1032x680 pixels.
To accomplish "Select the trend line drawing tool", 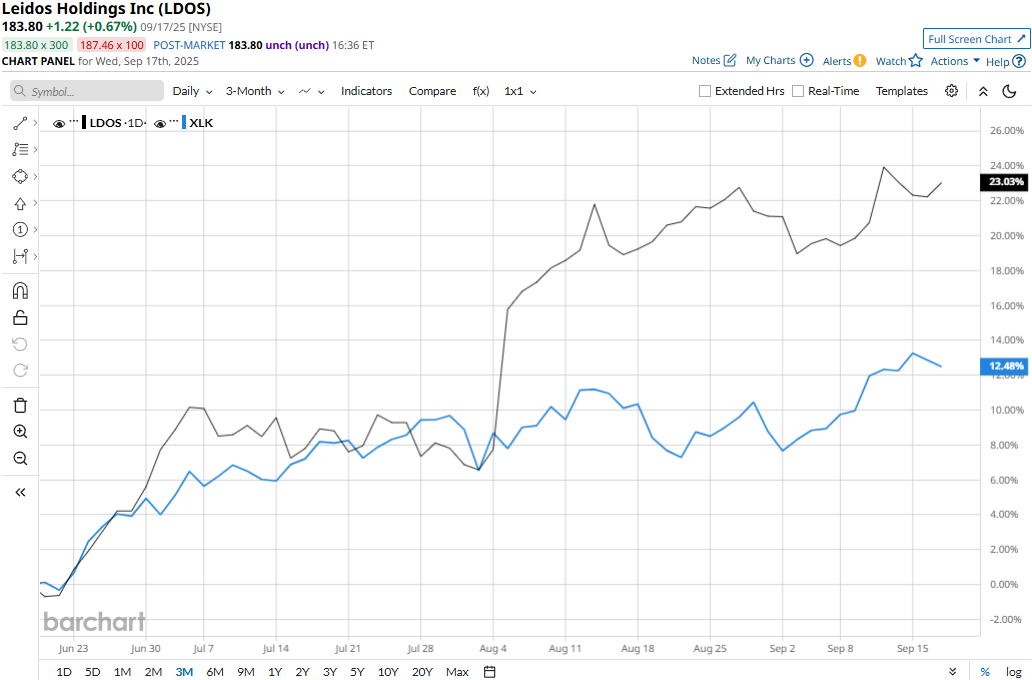I will [x=20, y=123].
